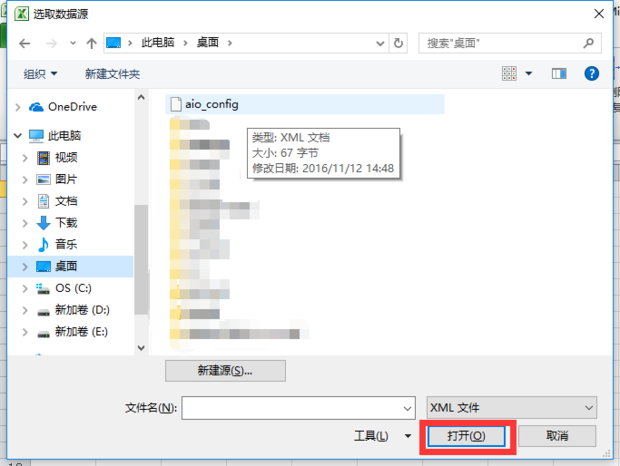The width and height of the screenshot is (620, 466).
Task: Click the sidebar scrollbar down arrow
Action: pos(141,347)
